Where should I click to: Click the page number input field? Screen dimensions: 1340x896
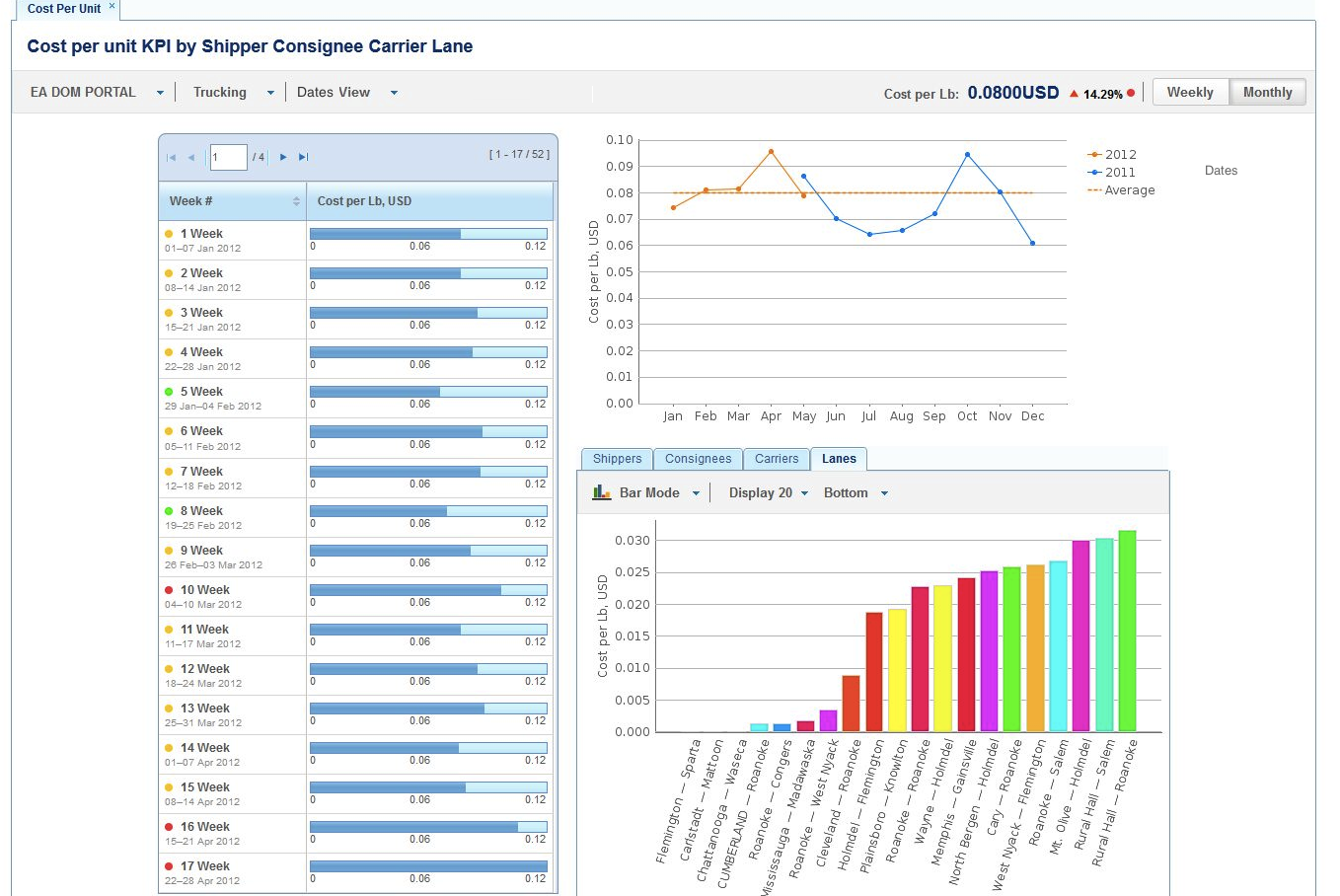point(228,157)
